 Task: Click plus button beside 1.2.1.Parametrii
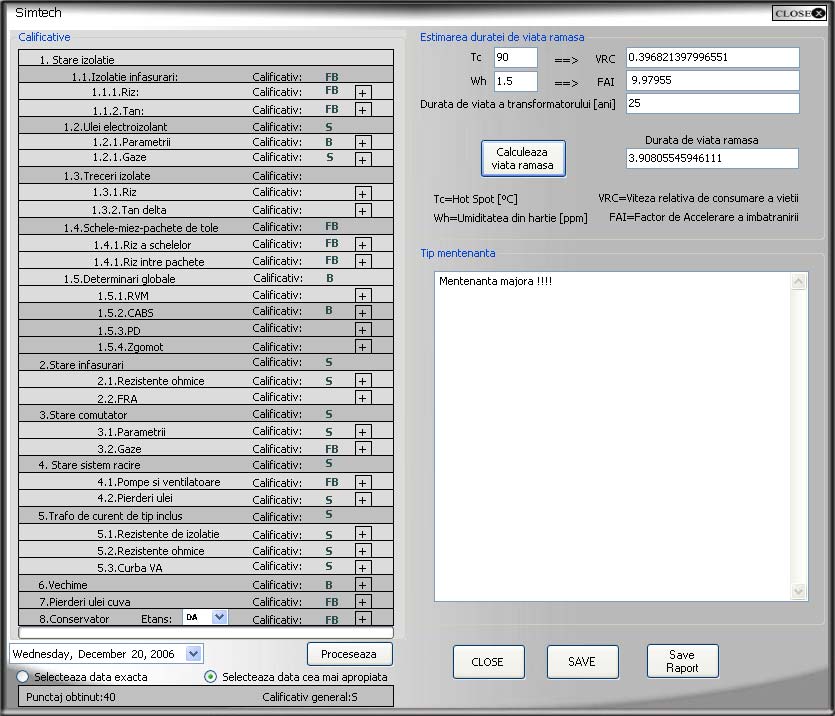coord(363,143)
